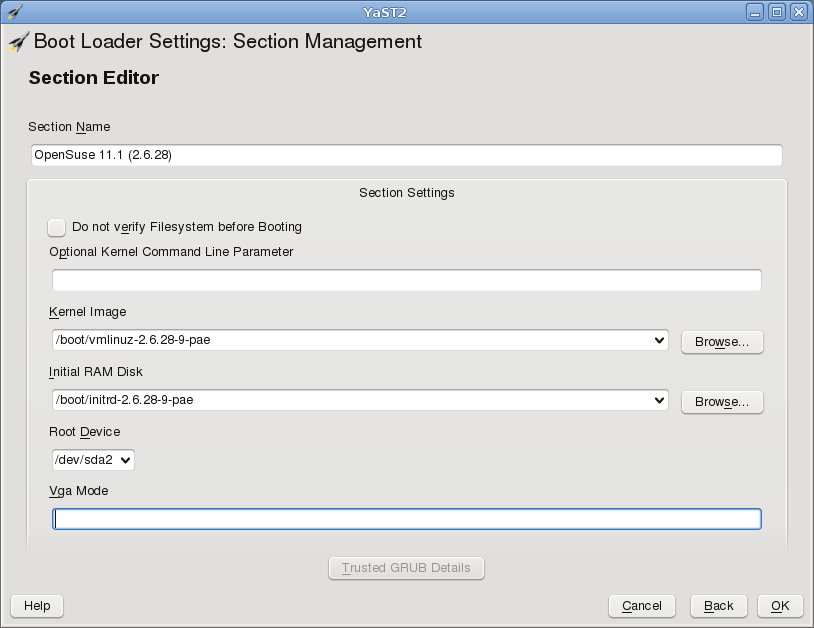This screenshot has height=628, width=814.
Task: Expand the Kernel Image dropdown arrow
Action: click(659, 340)
